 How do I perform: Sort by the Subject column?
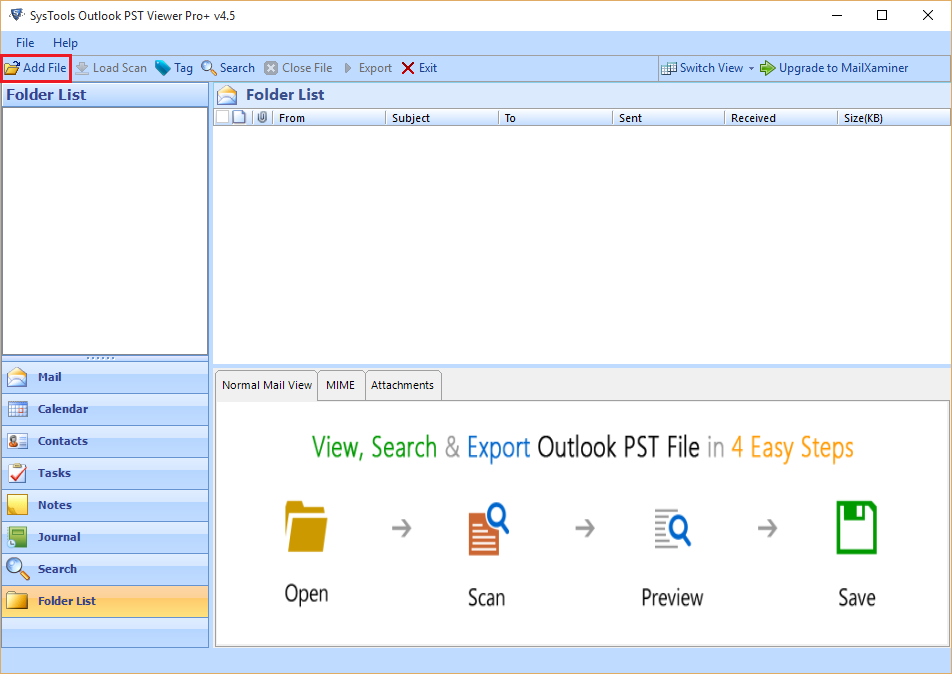[442, 118]
